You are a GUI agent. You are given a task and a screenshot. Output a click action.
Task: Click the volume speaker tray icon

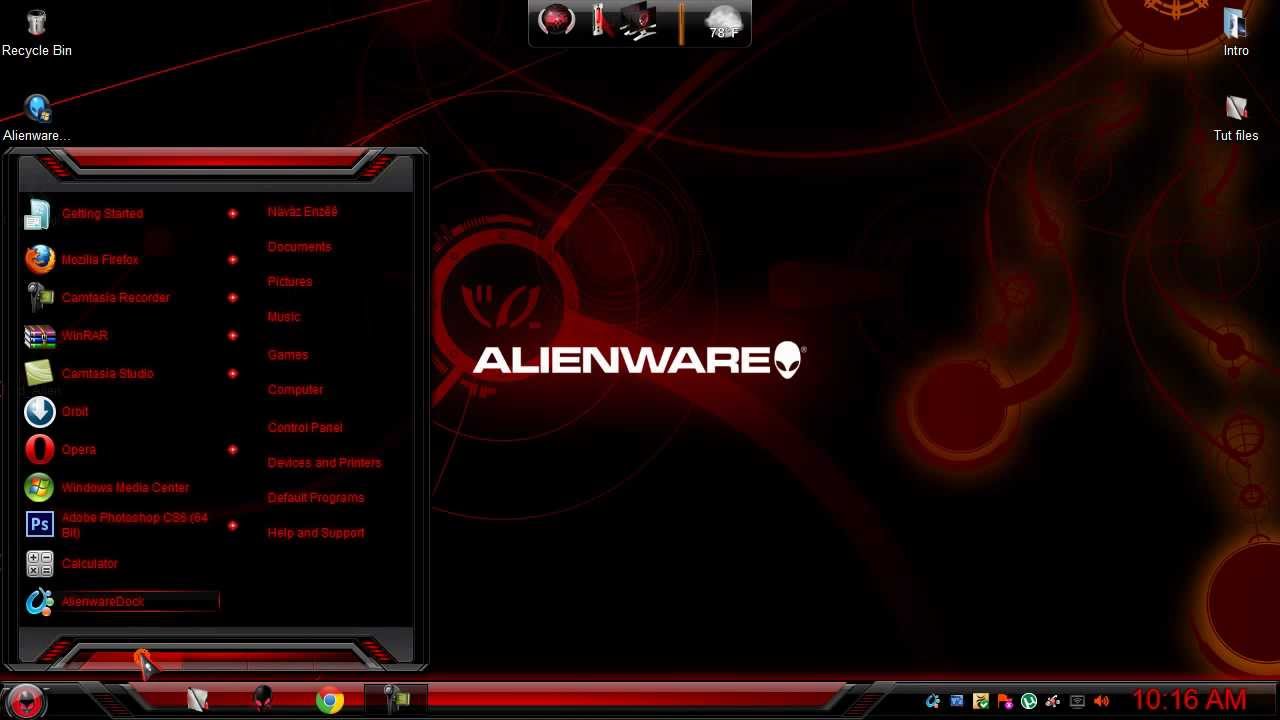click(1101, 702)
